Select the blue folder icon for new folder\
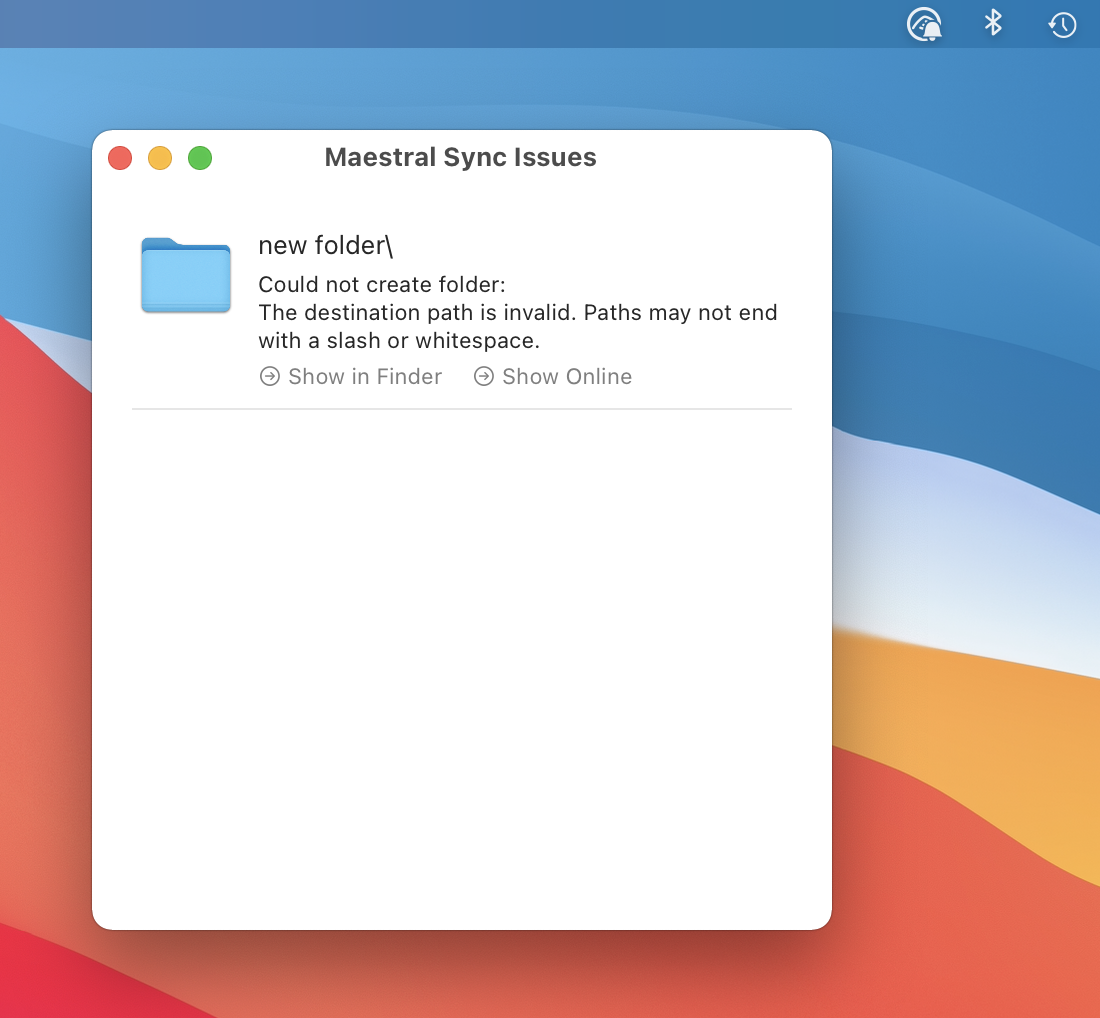This screenshot has height=1018, width=1100. point(186,275)
